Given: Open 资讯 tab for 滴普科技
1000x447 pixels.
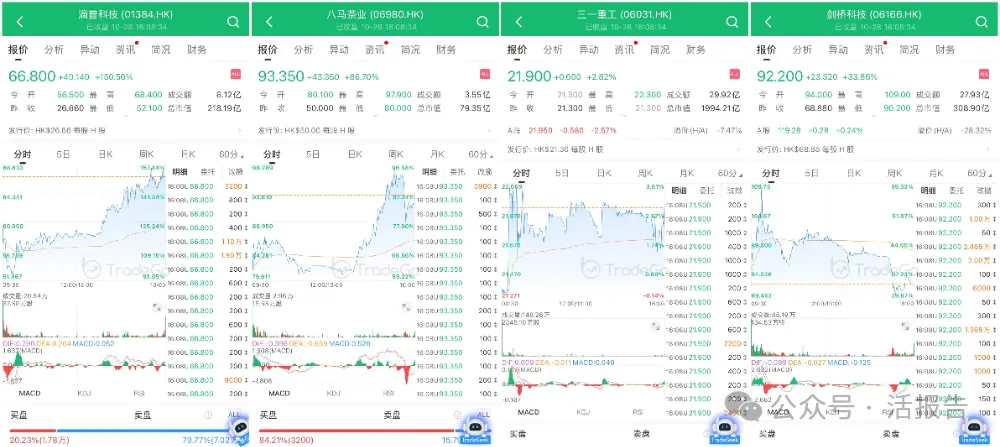Looking at the screenshot, I should pos(125,49).
